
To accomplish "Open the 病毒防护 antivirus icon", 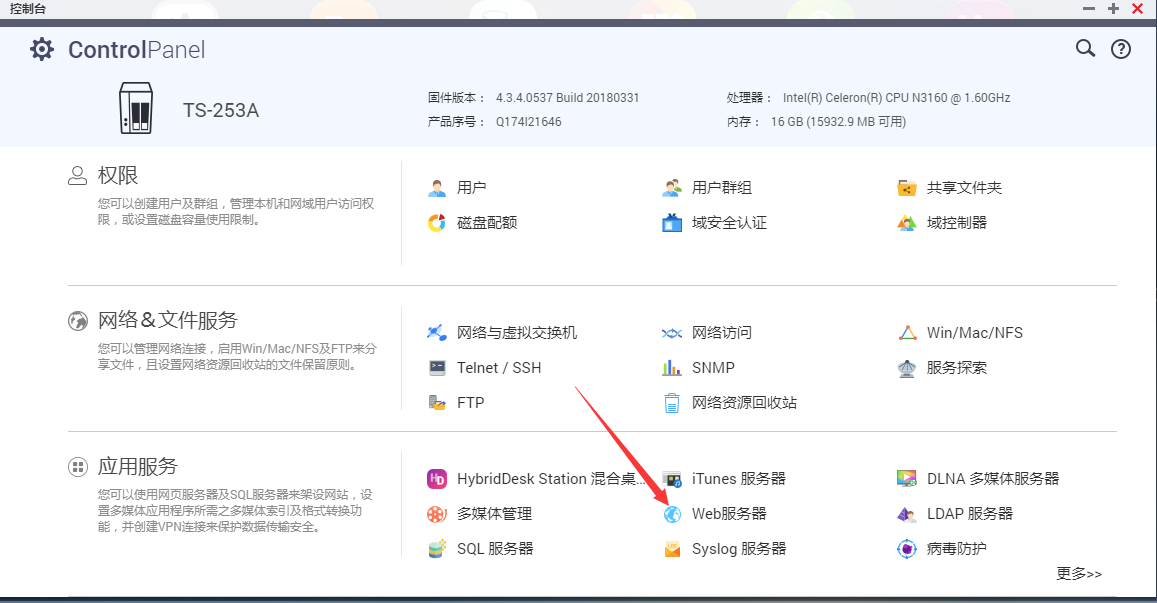I will 907,549.
